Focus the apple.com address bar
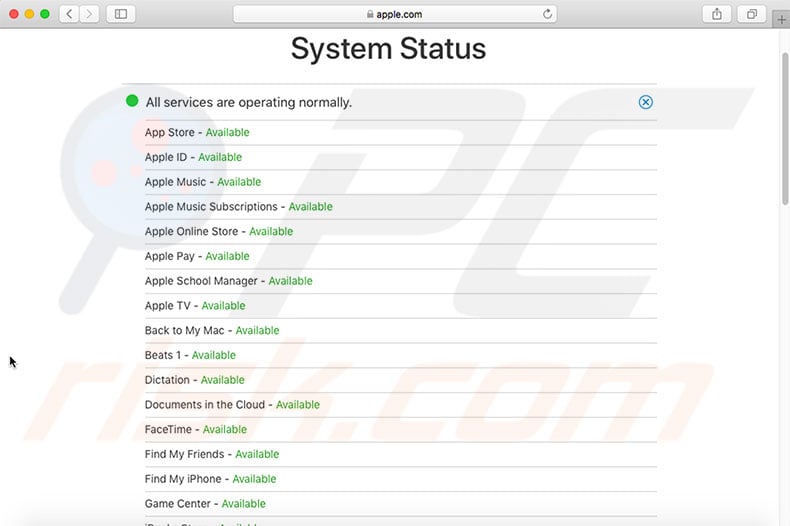 pyautogui.click(x=394, y=14)
